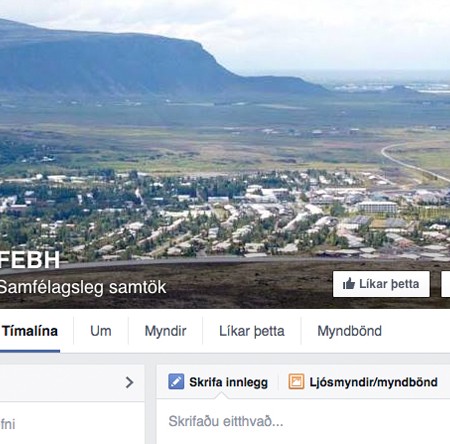Open the Um tab

coord(101,331)
